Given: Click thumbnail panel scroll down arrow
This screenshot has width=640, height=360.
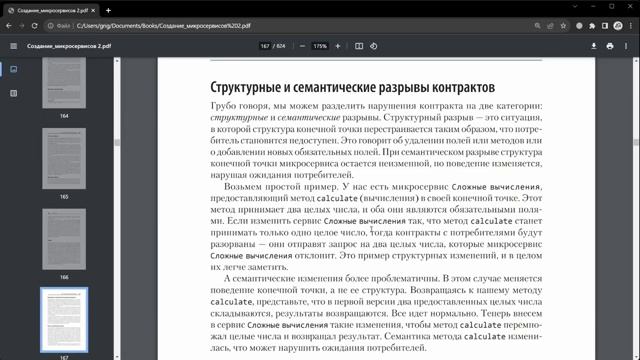Looking at the screenshot, I should (x=117, y=357).
